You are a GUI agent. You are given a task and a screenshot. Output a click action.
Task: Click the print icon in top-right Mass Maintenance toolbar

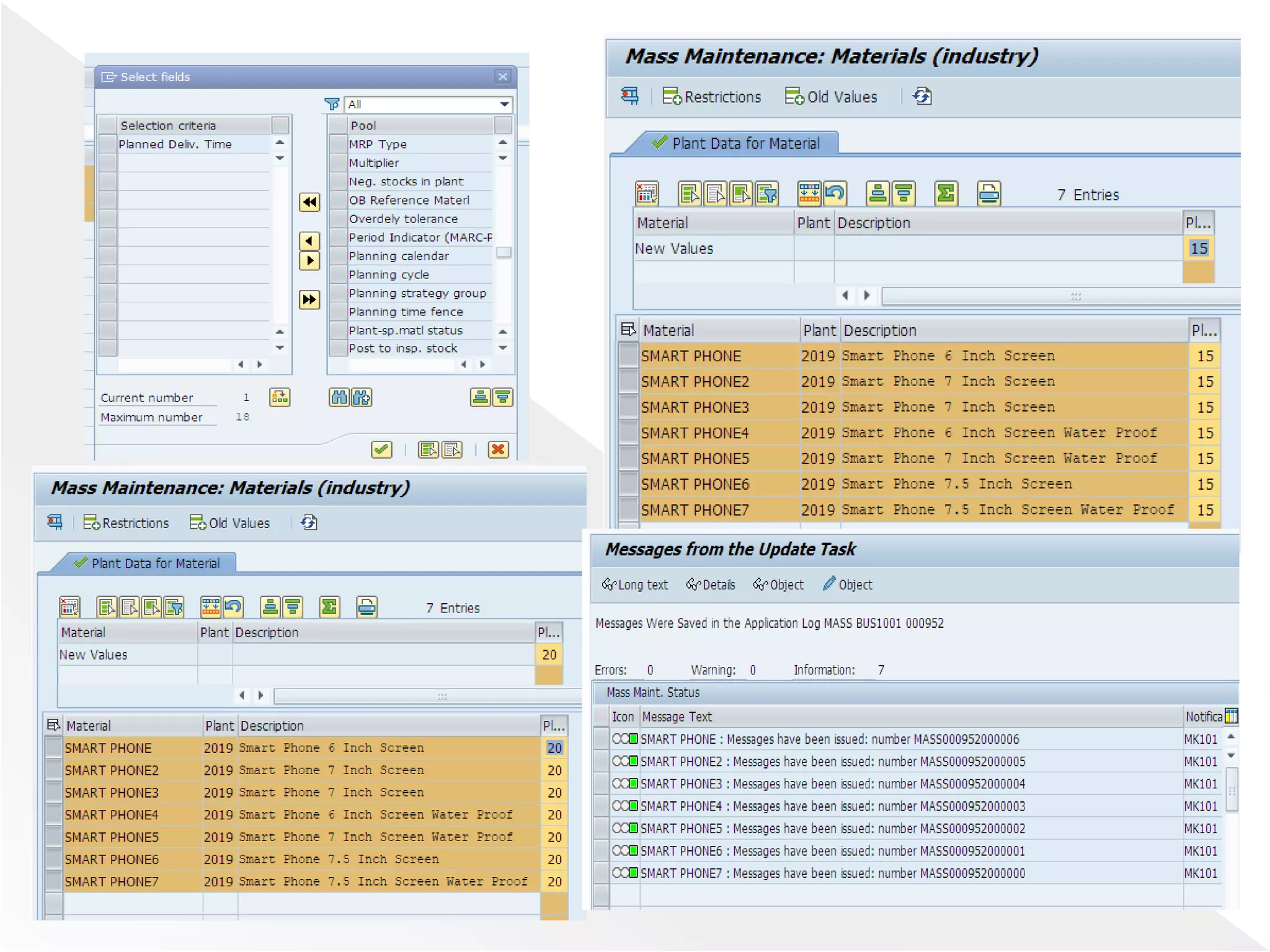pyautogui.click(x=988, y=194)
